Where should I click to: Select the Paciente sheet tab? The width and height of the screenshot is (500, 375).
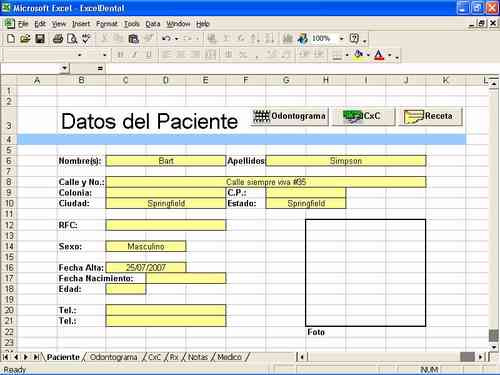click(x=63, y=357)
